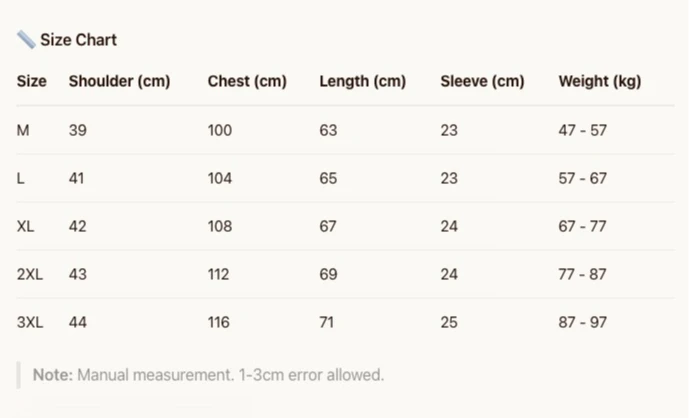Click the Length (cm) column header
The height and width of the screenshot is (418, 689).
363,81
